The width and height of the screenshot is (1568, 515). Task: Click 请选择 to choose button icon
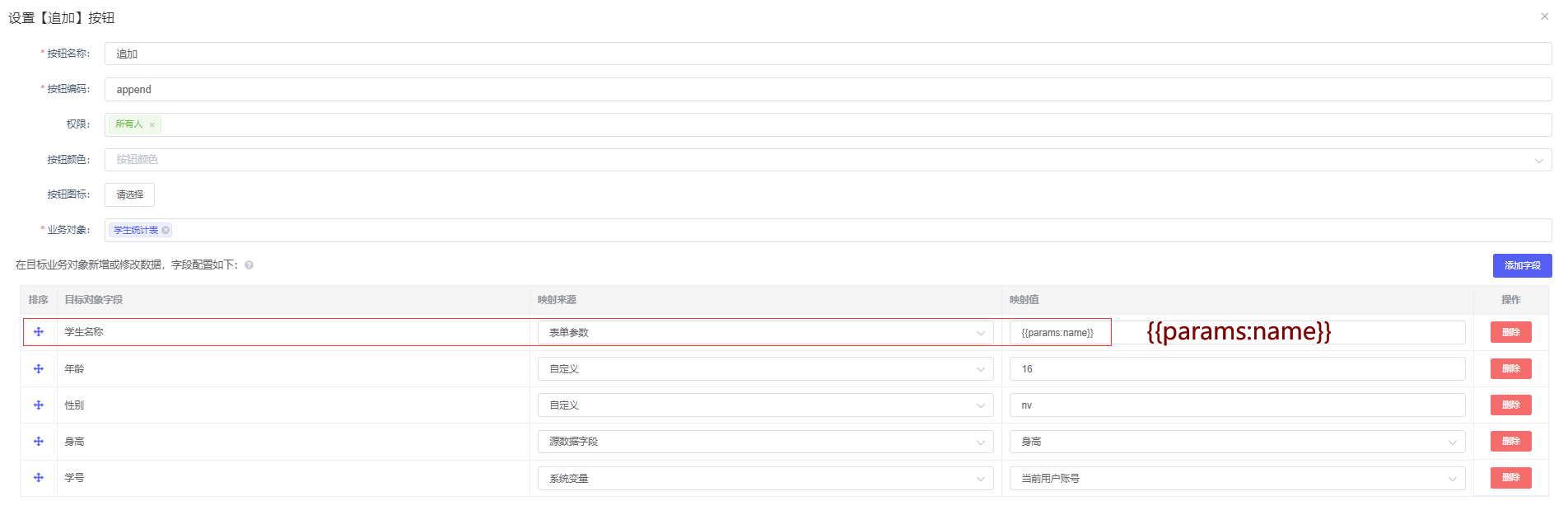(129, 195)
